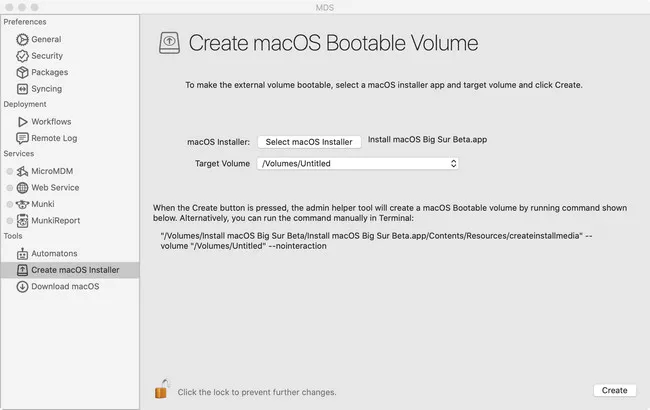Click the General preferences icon
The height and width of the screenshot is (410, 650).
point(22,39)
